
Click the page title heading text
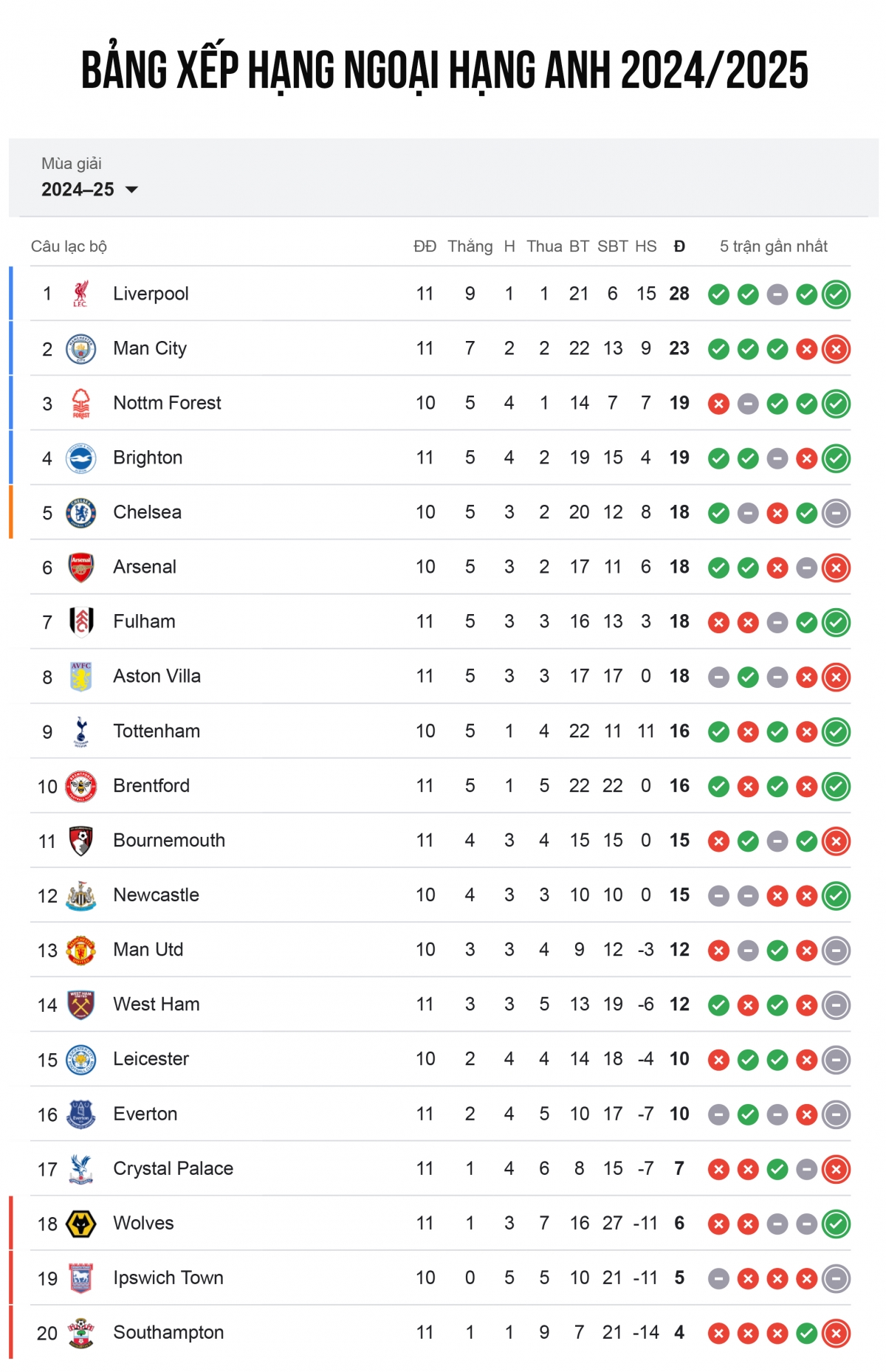[x=444, y=71]
